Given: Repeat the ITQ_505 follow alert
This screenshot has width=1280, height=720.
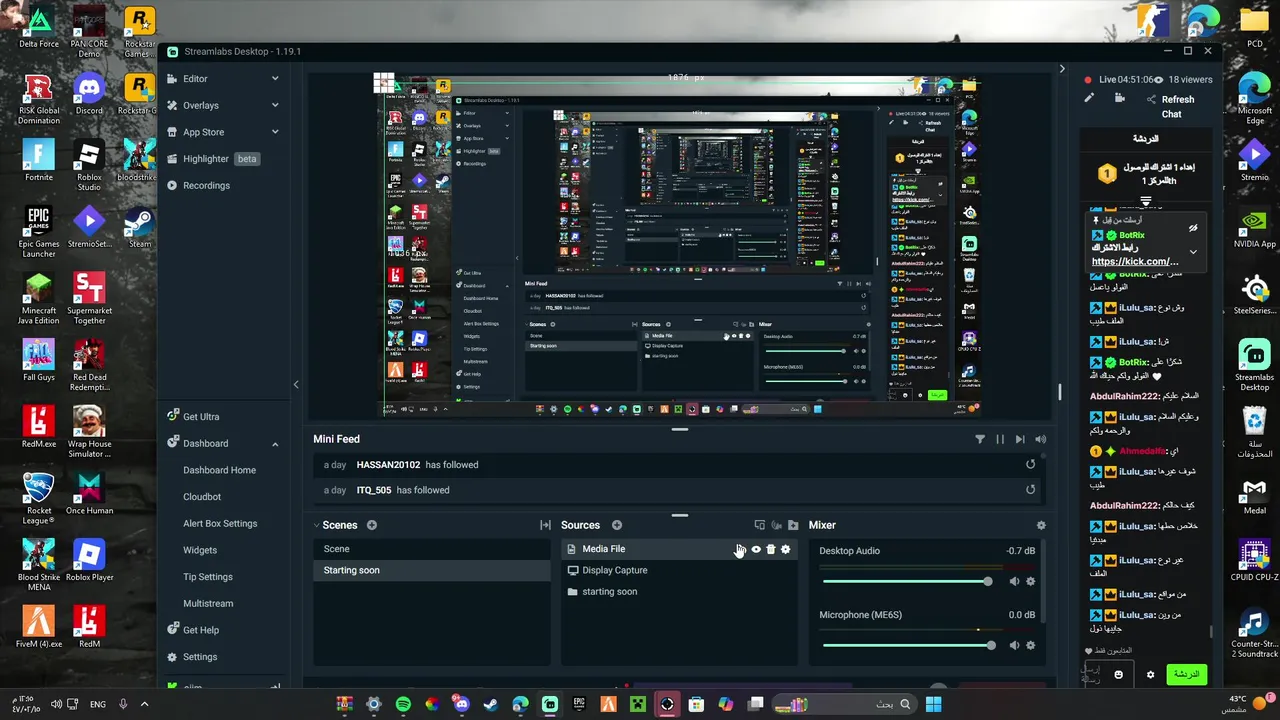Looking at the screenshot, I should pyautogui.click(x=1030, y=490).
